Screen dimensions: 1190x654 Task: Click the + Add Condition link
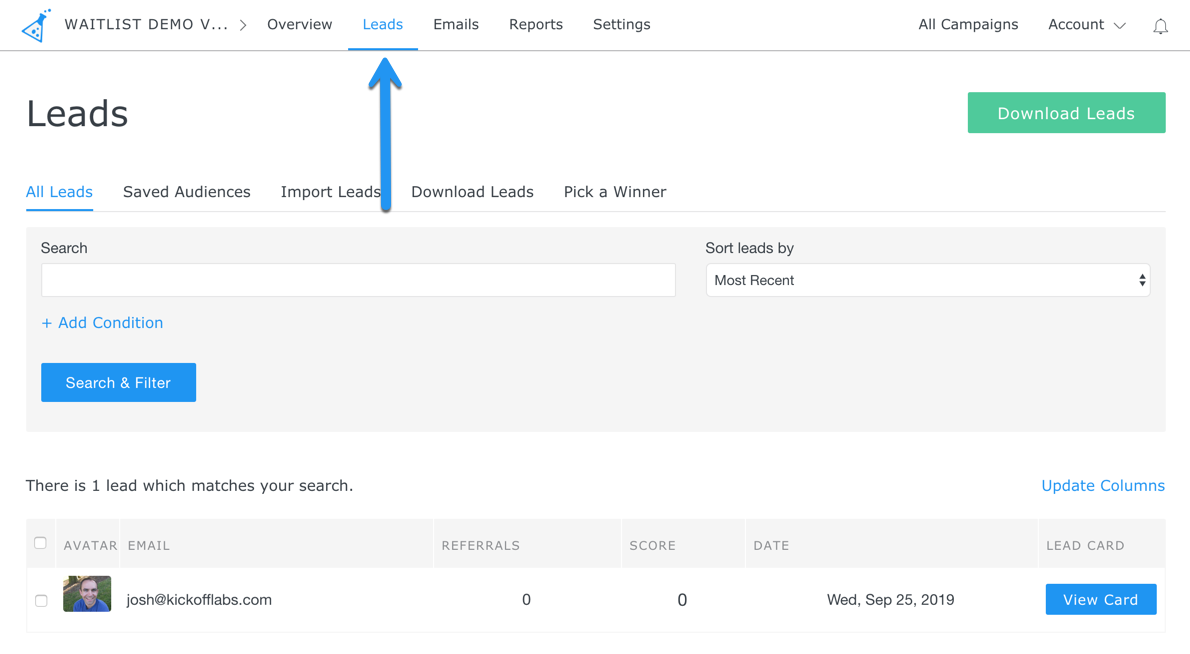pos(102,323)
